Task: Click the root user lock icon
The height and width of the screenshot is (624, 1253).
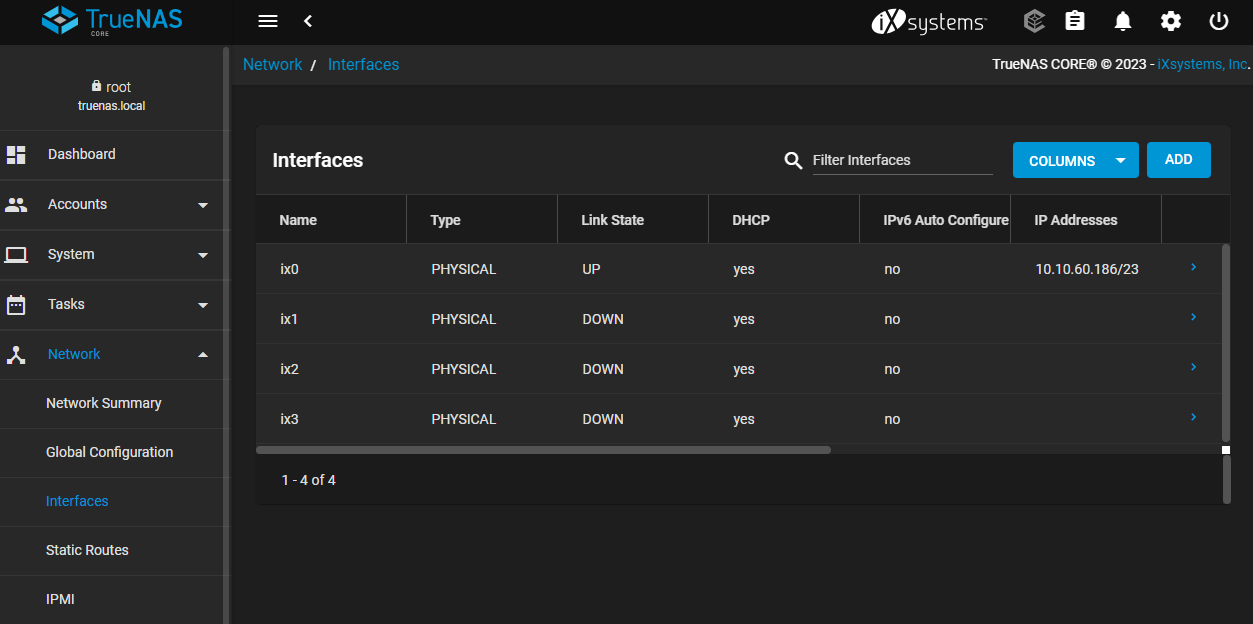Action: [x=96, y=86]
